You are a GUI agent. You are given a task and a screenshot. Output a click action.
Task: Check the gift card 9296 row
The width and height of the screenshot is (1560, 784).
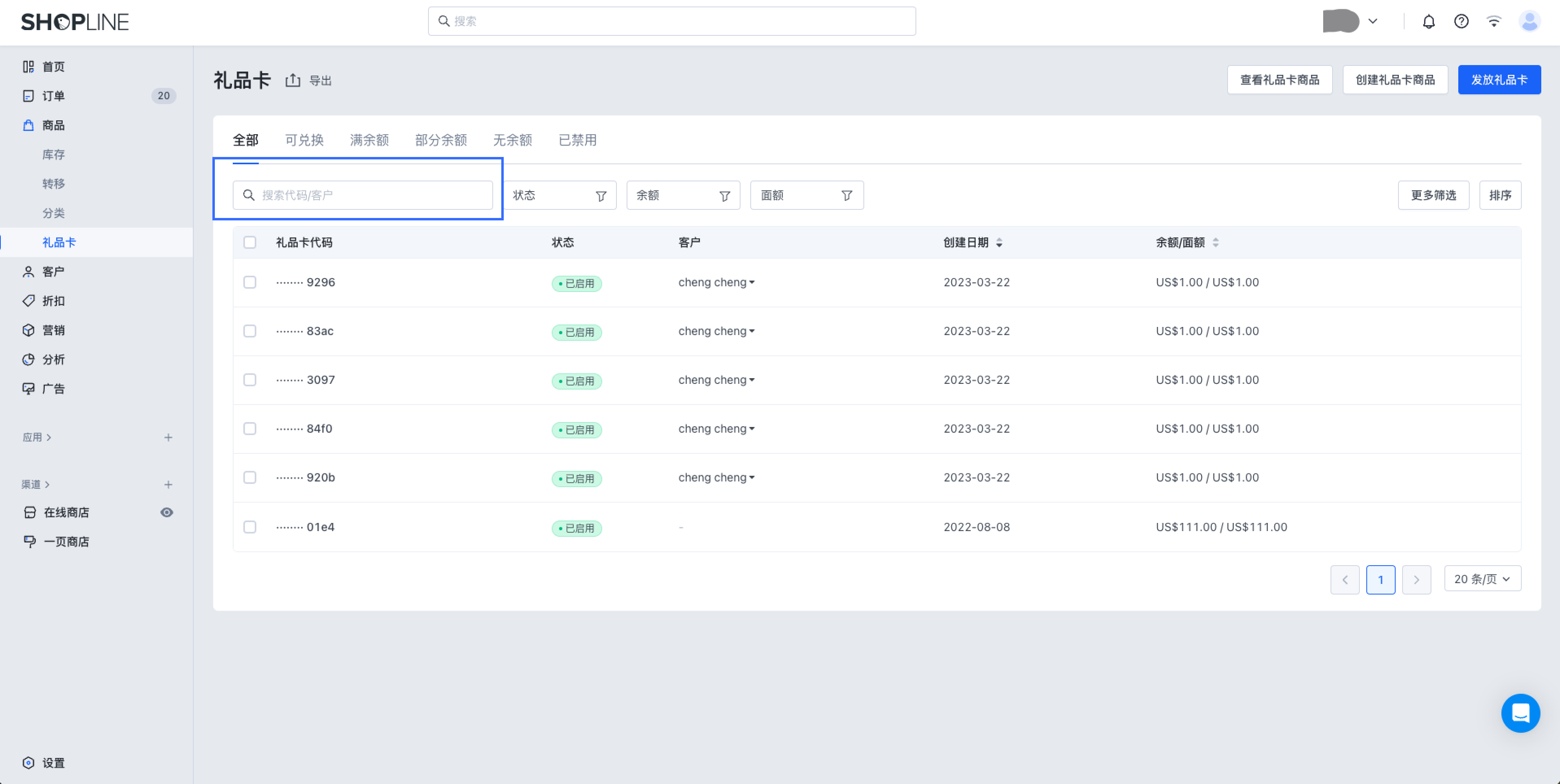(x=249, y=282)
